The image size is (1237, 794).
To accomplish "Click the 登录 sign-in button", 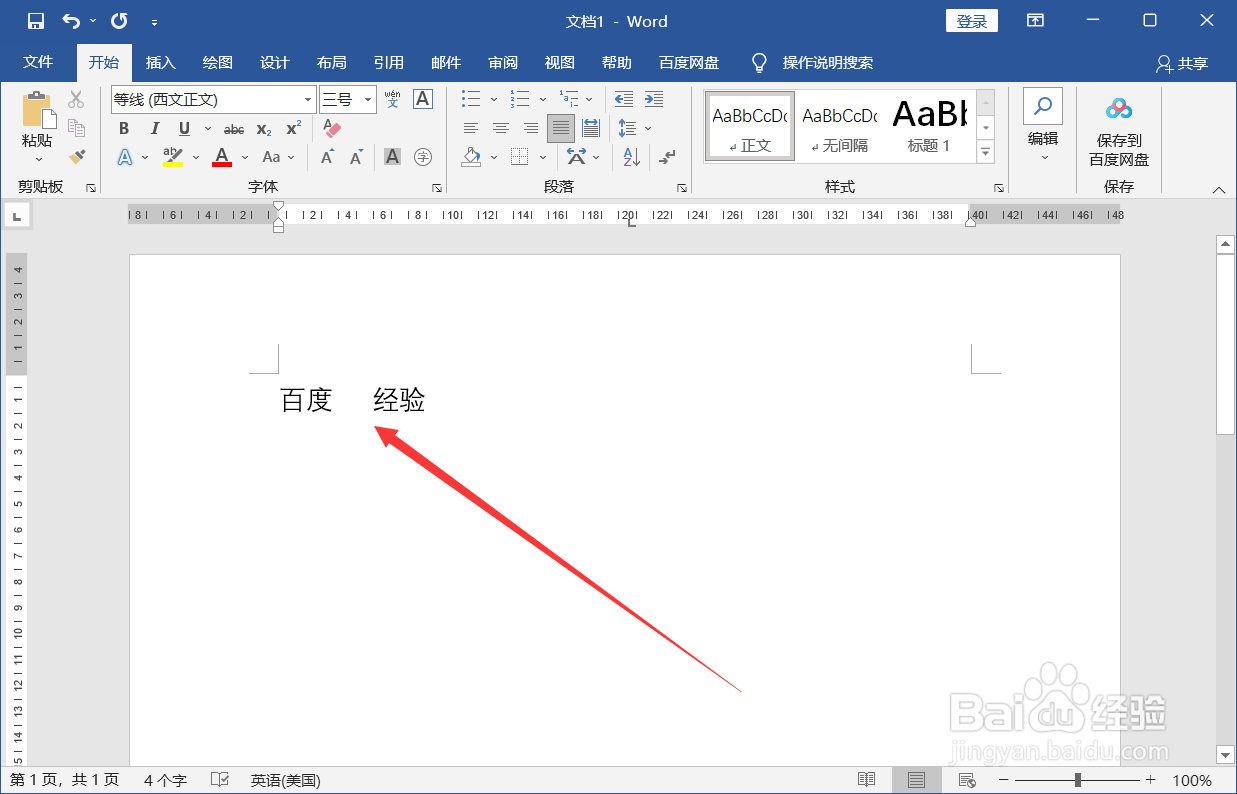I will (972, 21).
